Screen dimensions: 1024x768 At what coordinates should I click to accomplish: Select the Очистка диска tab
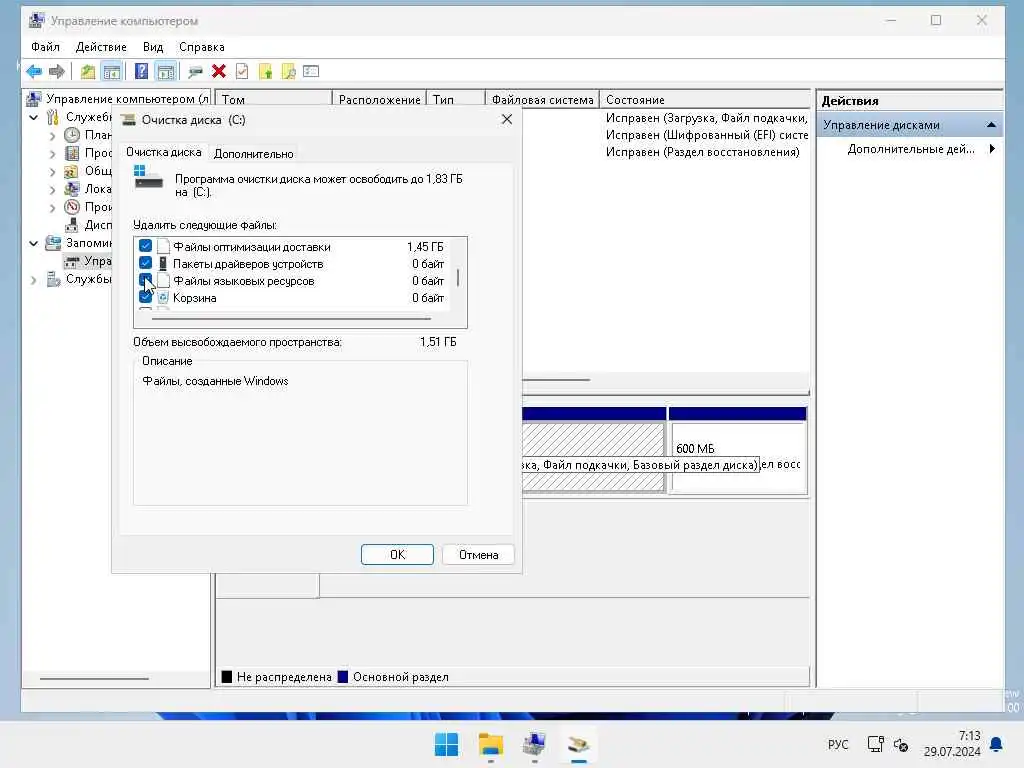163,152
